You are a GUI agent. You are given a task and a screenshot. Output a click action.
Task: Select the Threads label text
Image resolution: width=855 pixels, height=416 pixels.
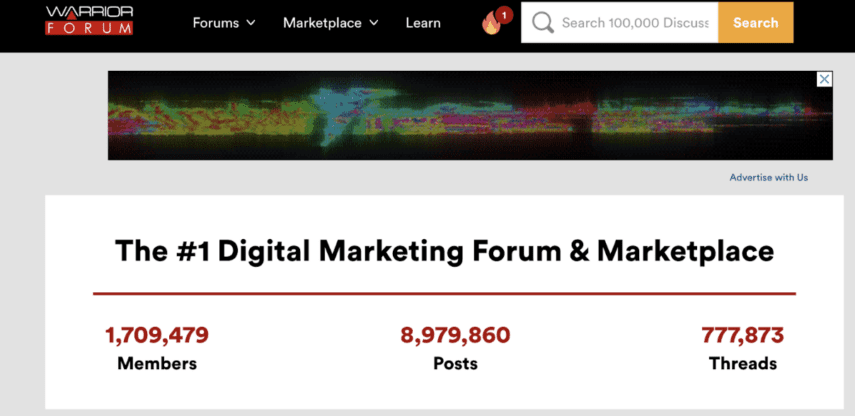742,364
